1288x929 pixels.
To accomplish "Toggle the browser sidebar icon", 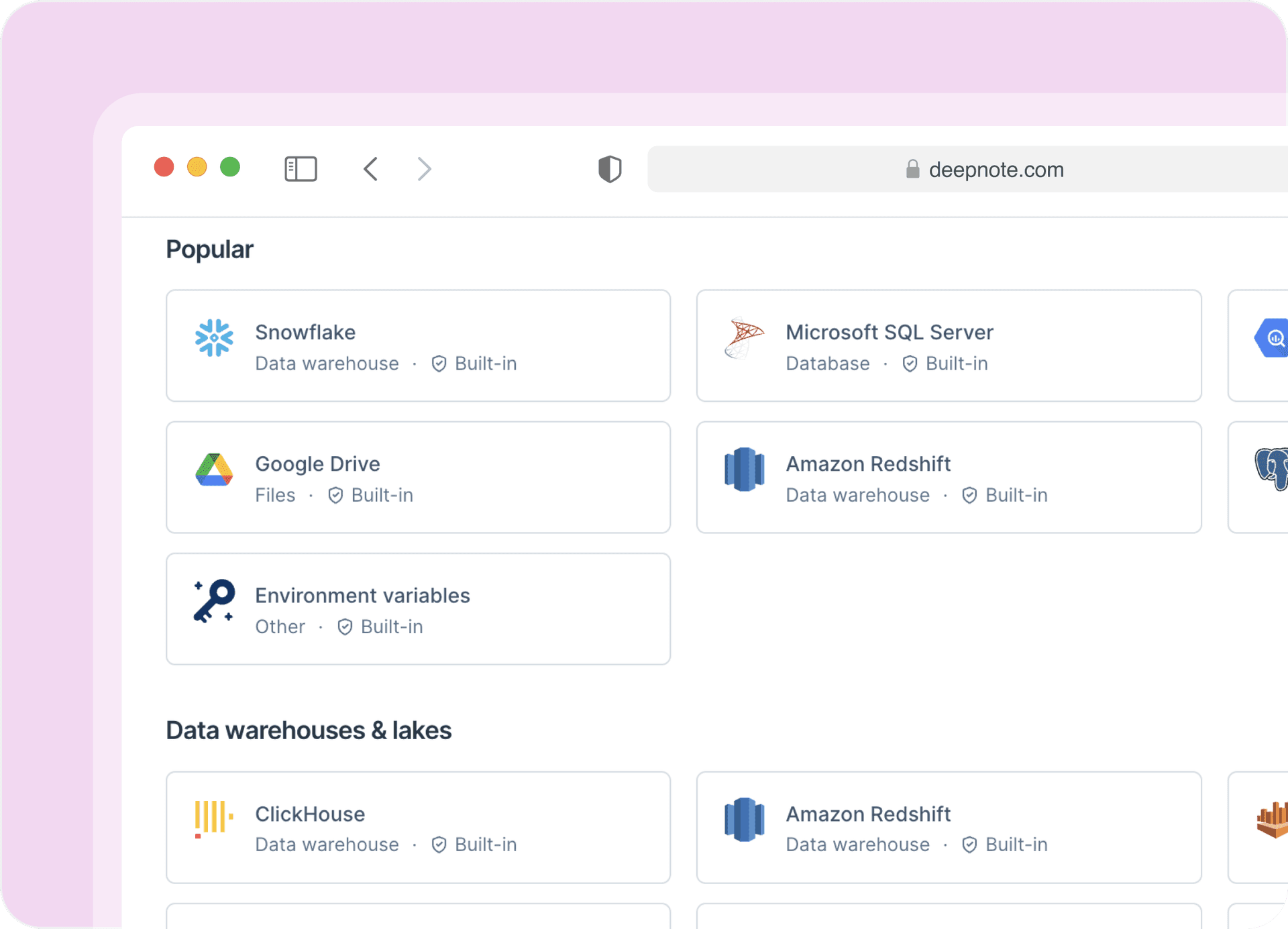I will coord(301,169).
